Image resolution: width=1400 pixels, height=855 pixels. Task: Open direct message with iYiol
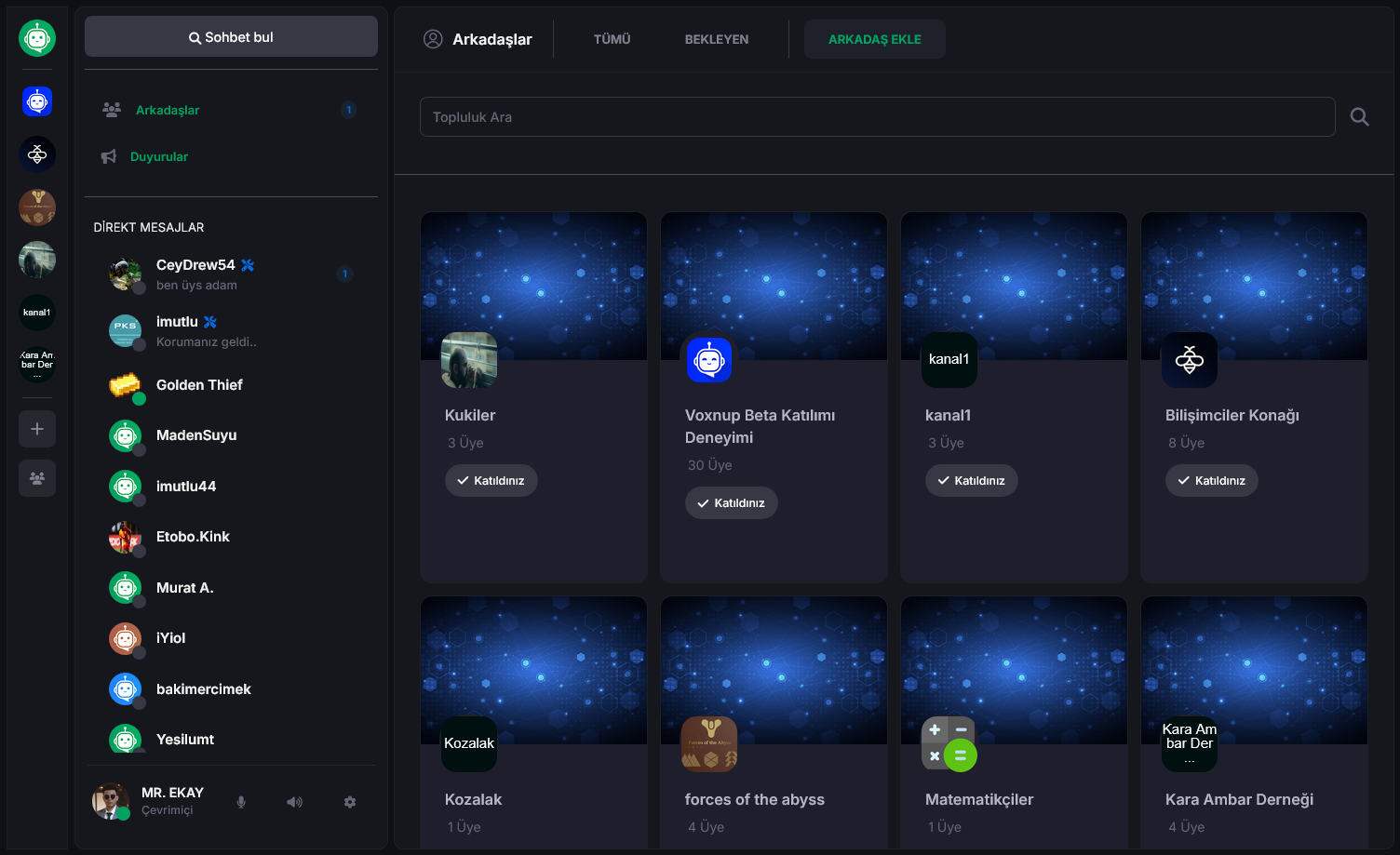(x=231, y=638)
